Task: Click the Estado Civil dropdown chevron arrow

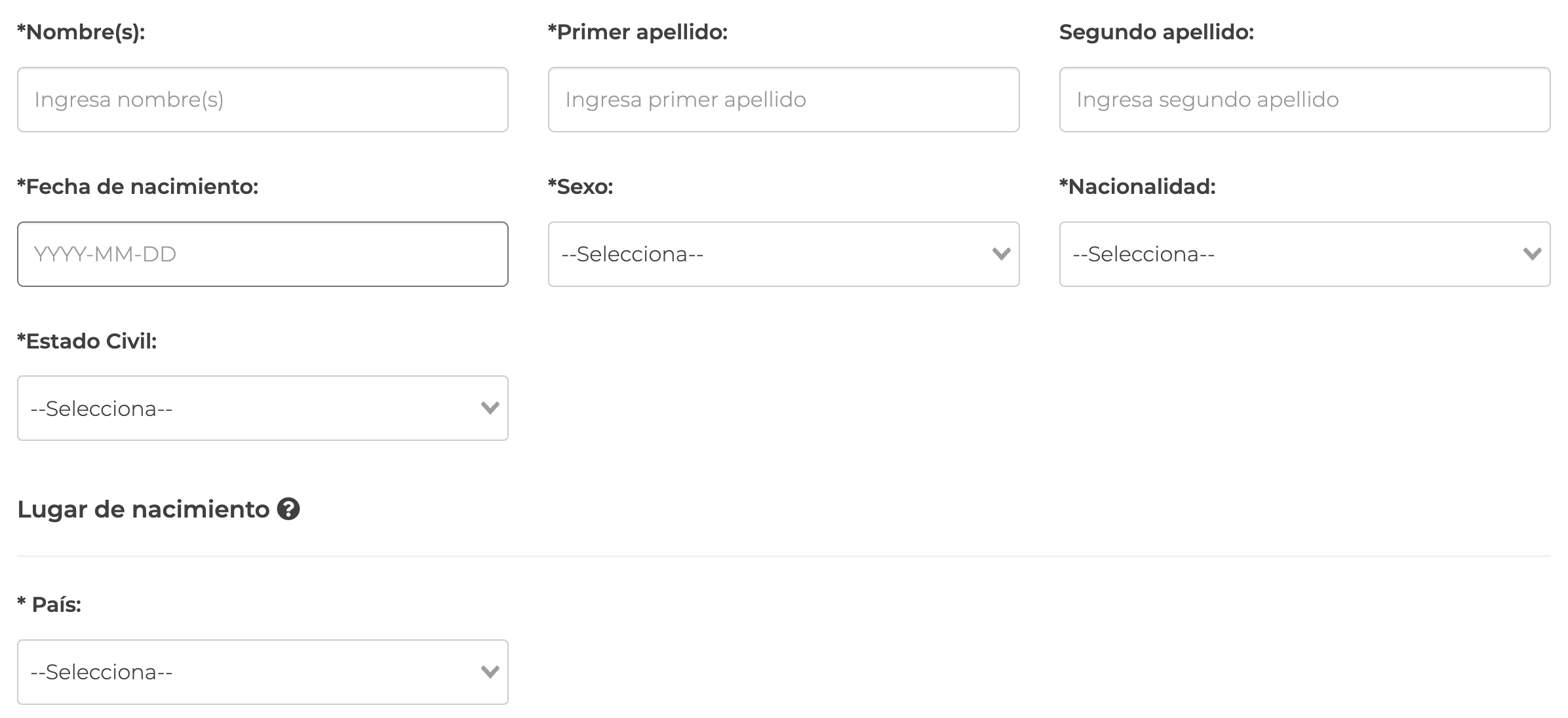Action: coord(490,409)
